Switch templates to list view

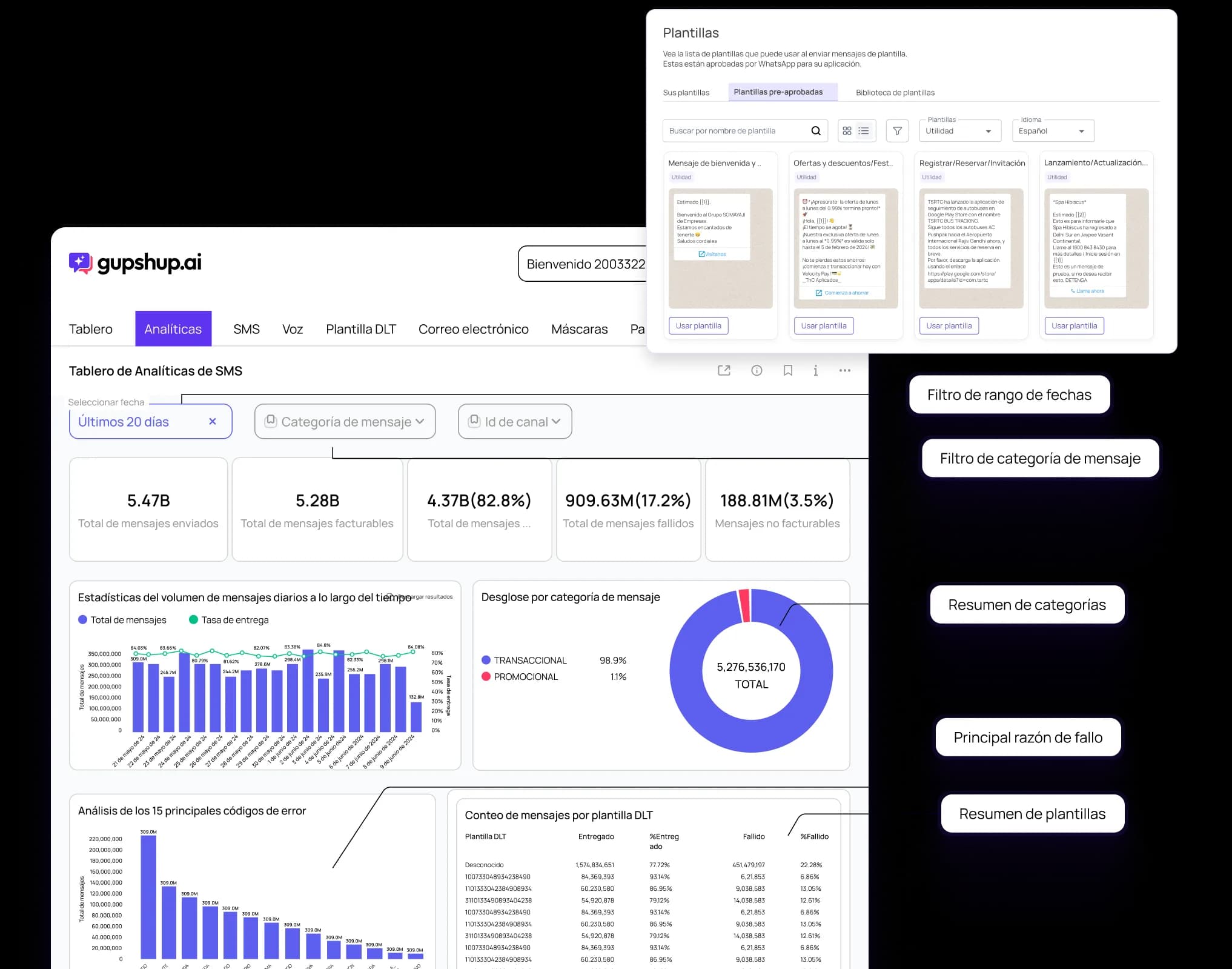click(x=864, y=131)
